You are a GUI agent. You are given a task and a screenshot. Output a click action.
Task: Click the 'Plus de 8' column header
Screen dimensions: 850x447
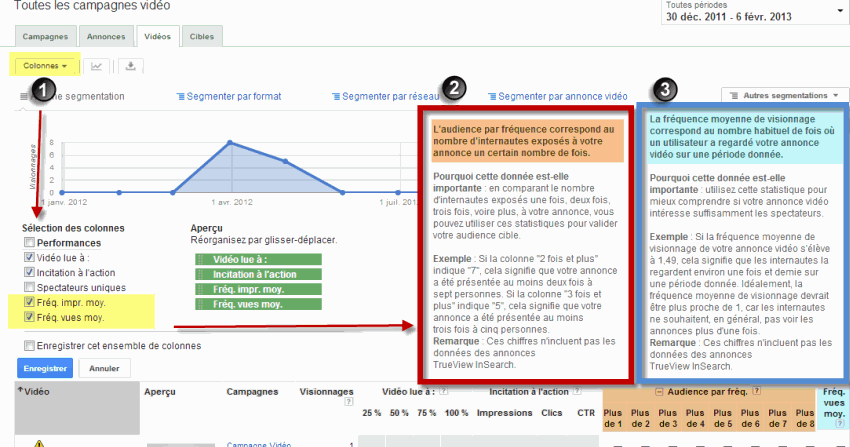[x=805, y=418]
